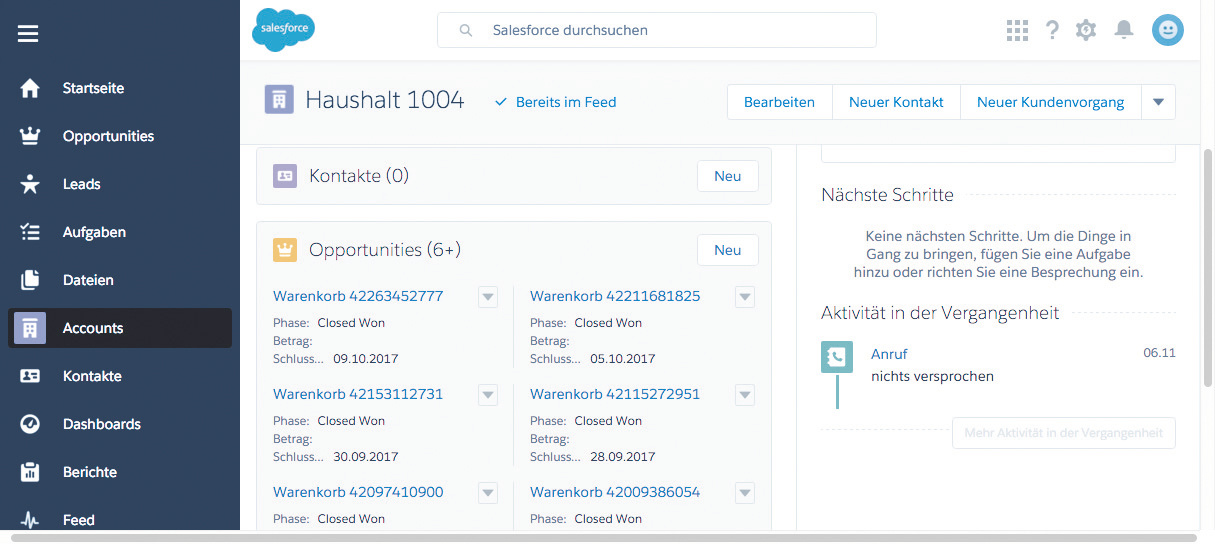
Task: Open the notifications bell
Action: (1124, 30)
